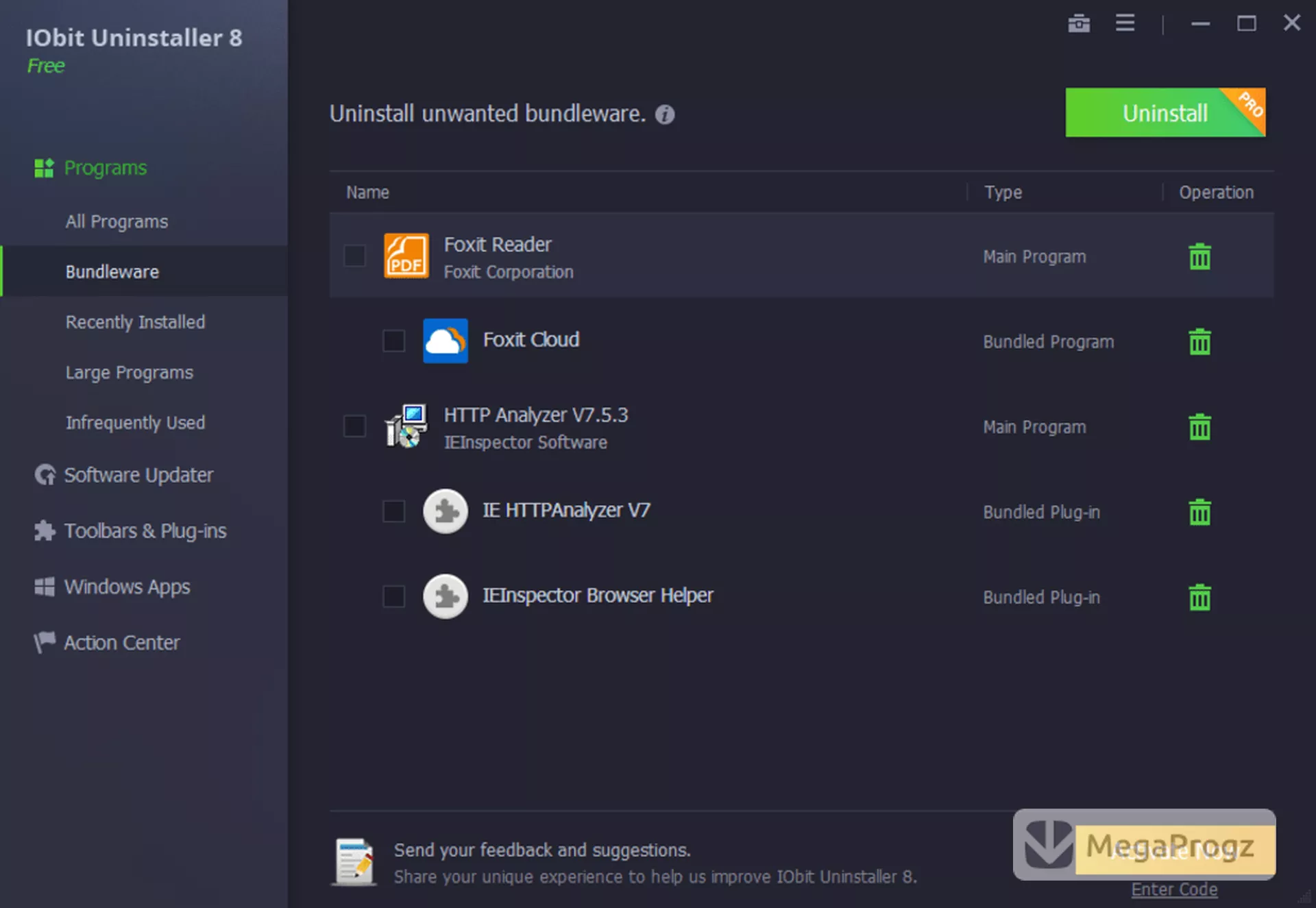Delete Foxit Cloud via trash icon
The width and height of the screenshot is (1316, 908).
coord(1199,341)
